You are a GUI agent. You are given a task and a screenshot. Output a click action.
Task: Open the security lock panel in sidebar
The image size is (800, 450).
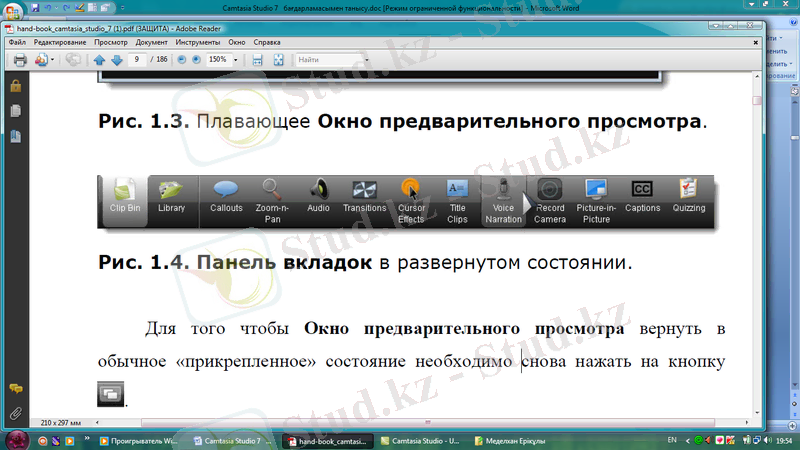(15, 86)
